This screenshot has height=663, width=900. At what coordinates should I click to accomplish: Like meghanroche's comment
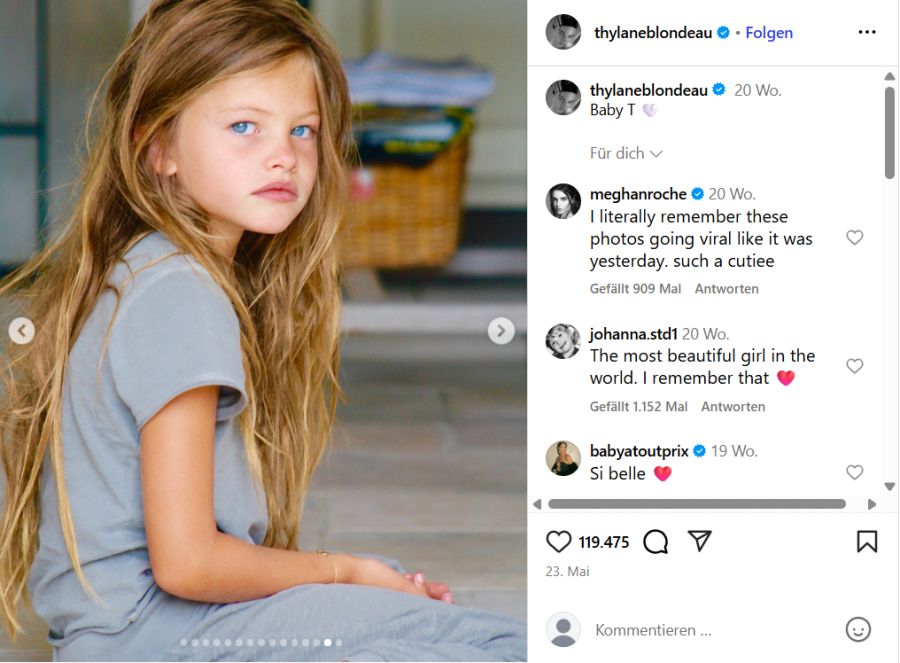click(854, 238)
